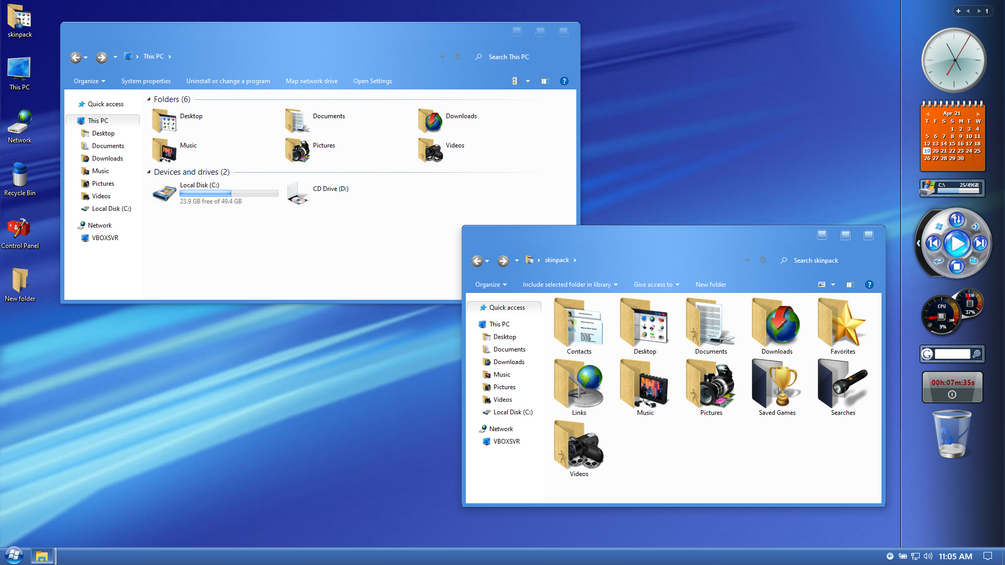Screen dimensions: 1005x565
Task: Click Uninstall or change a program
Action: (228, 81)
